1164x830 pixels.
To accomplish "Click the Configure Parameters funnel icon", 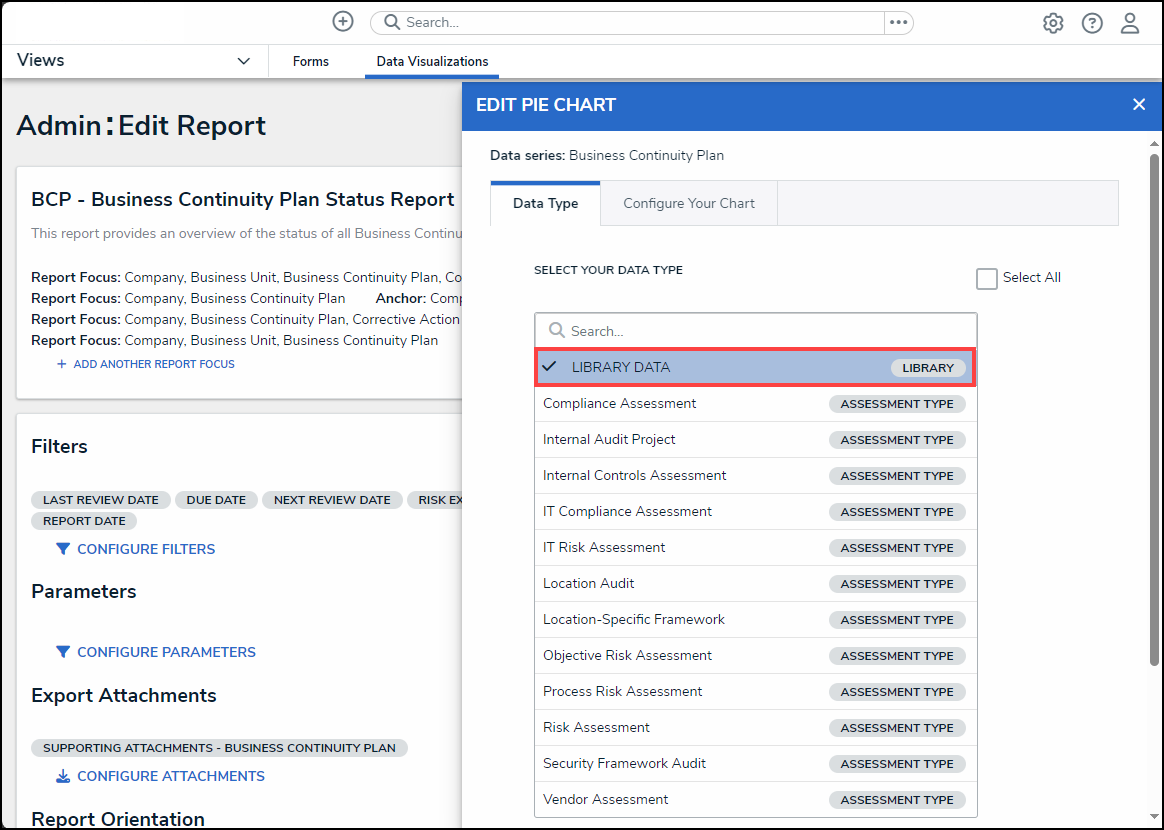I will (x=63, y=652).
